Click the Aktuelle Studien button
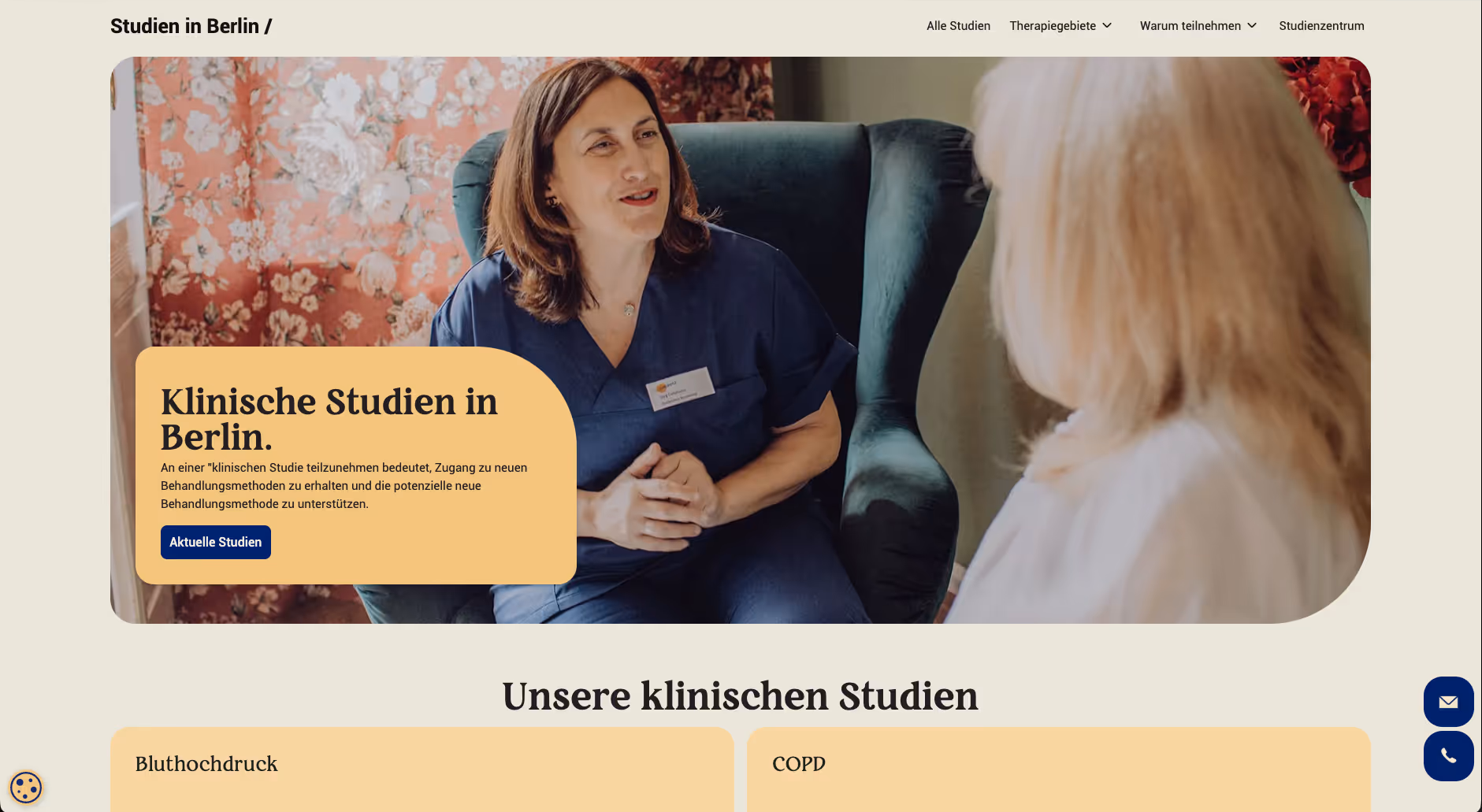1482x812 pixels. [x=216, y=542]
